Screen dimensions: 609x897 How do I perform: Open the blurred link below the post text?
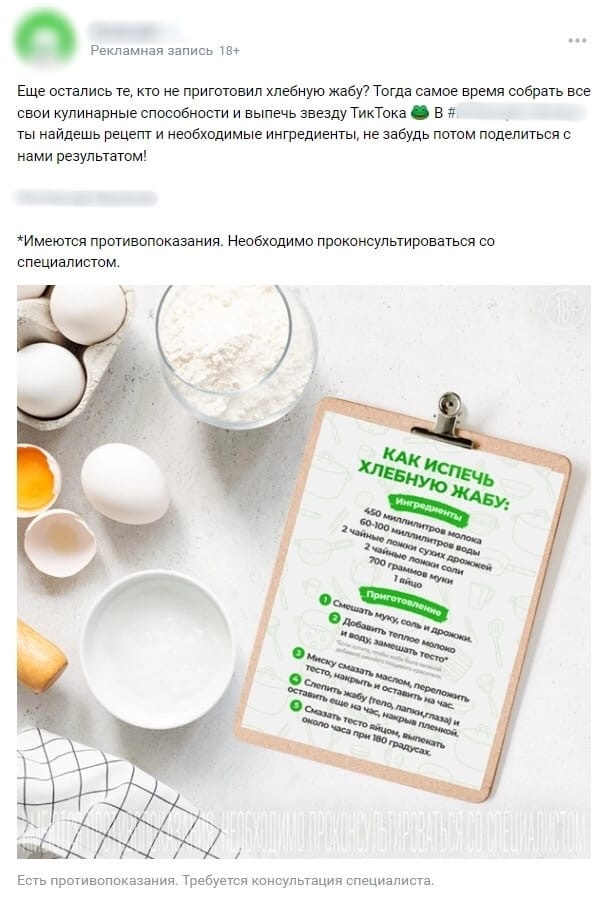(x=86, y=198)
